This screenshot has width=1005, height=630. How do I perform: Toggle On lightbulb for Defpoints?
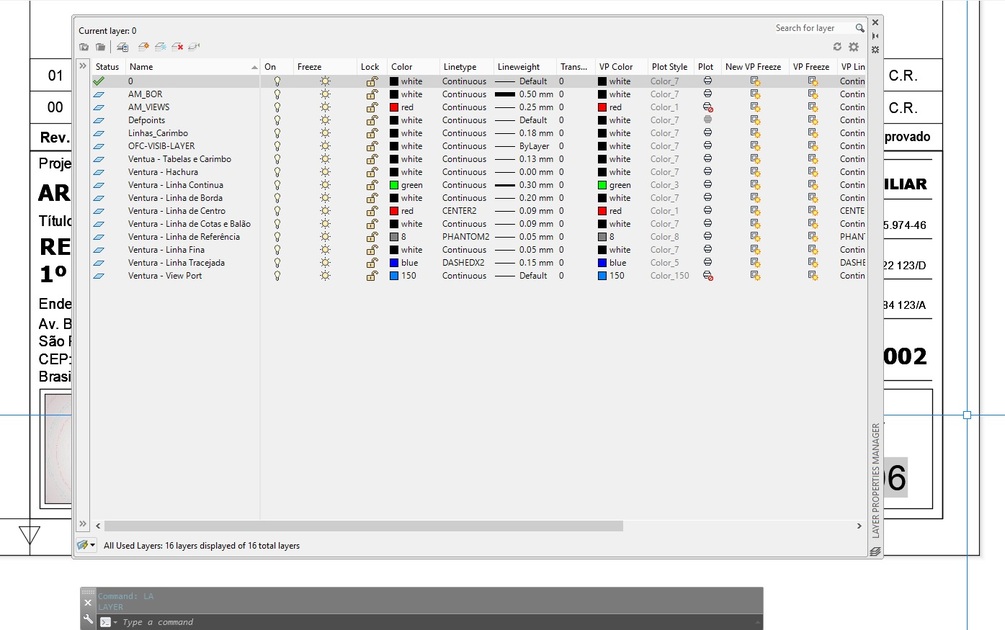pos(277,120)
